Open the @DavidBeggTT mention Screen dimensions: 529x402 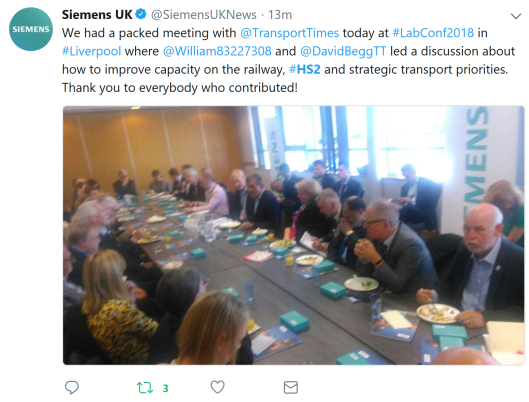[x=343, y=51]
